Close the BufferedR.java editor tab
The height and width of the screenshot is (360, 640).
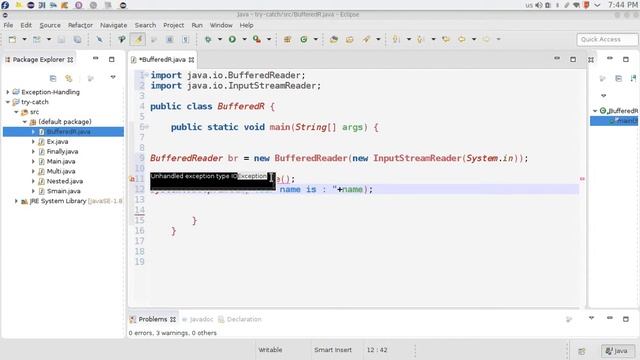point(191,60)
